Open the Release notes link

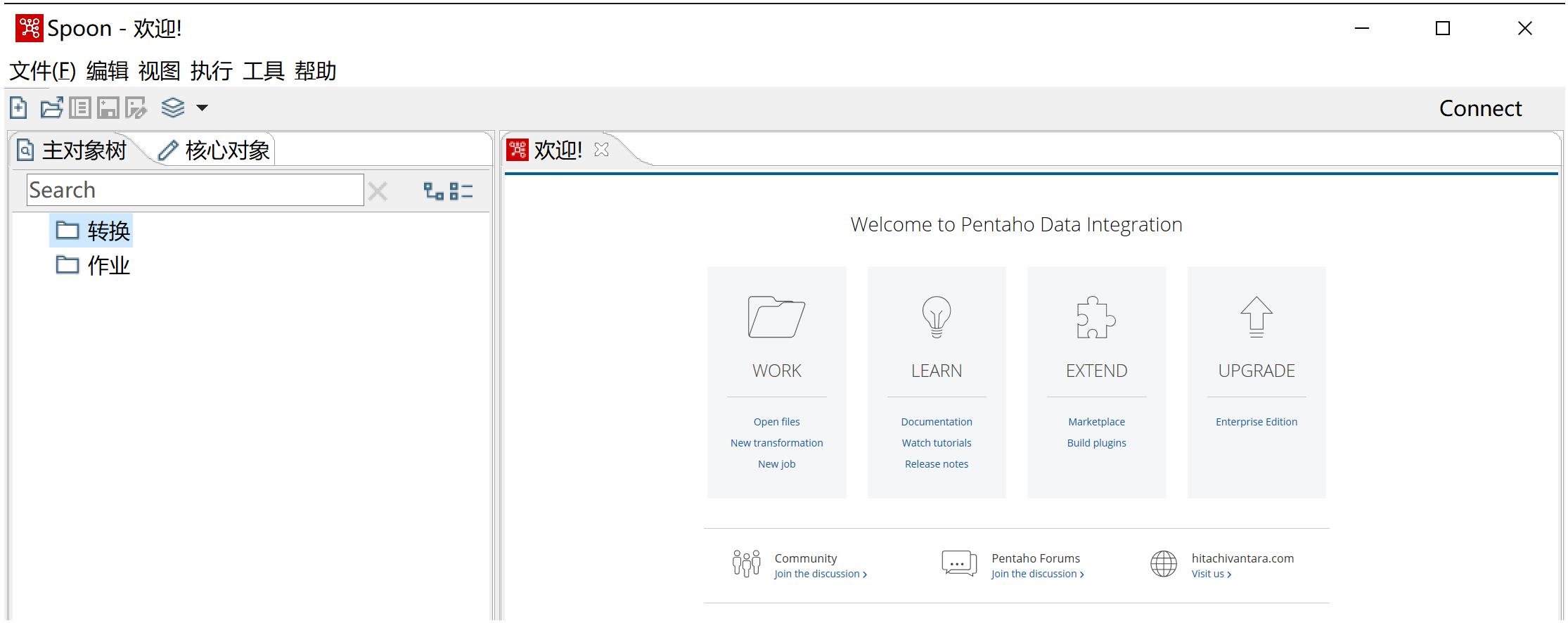tap(937, 464)
